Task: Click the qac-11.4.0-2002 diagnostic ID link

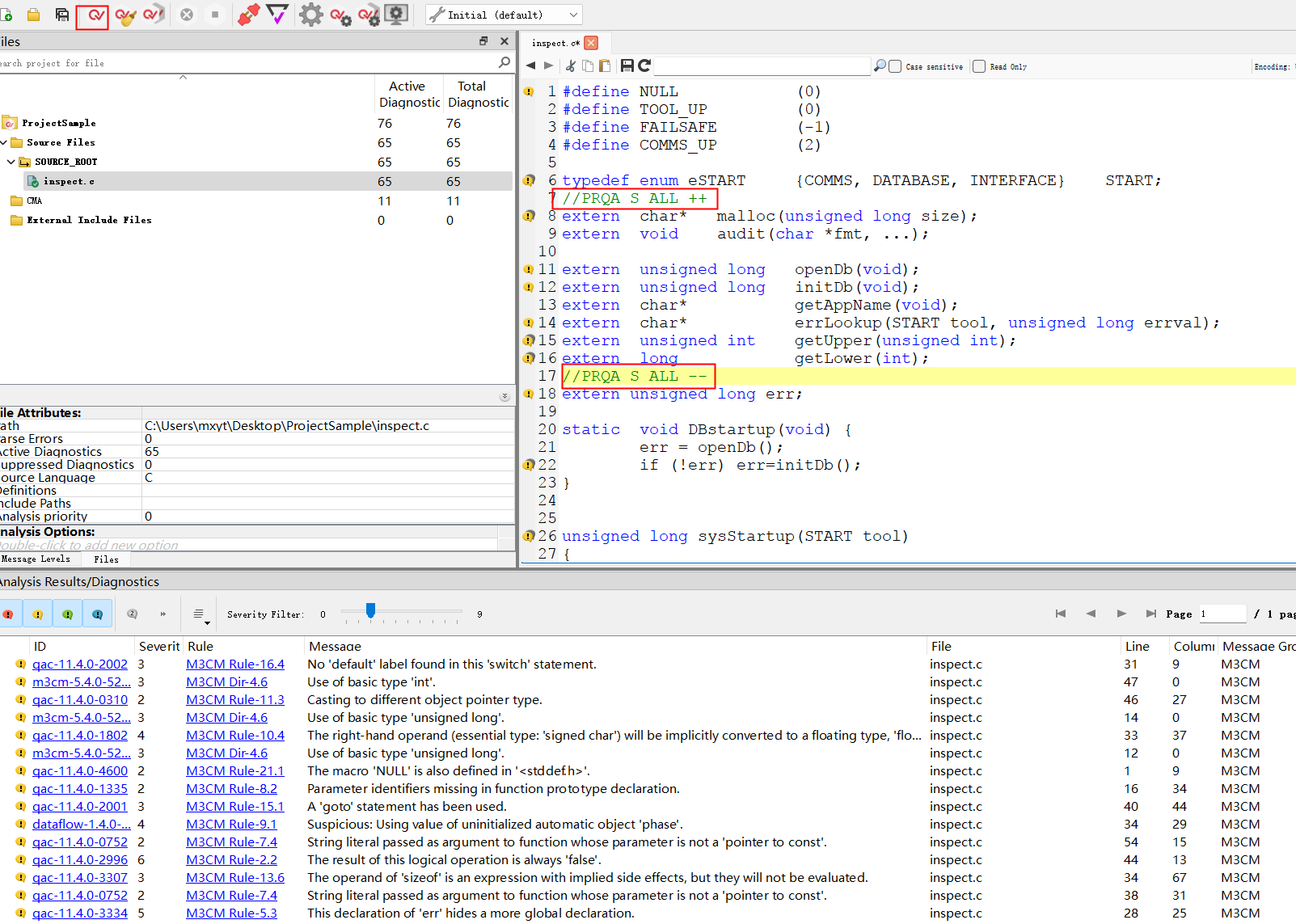Action: click(x=80, y=665)
